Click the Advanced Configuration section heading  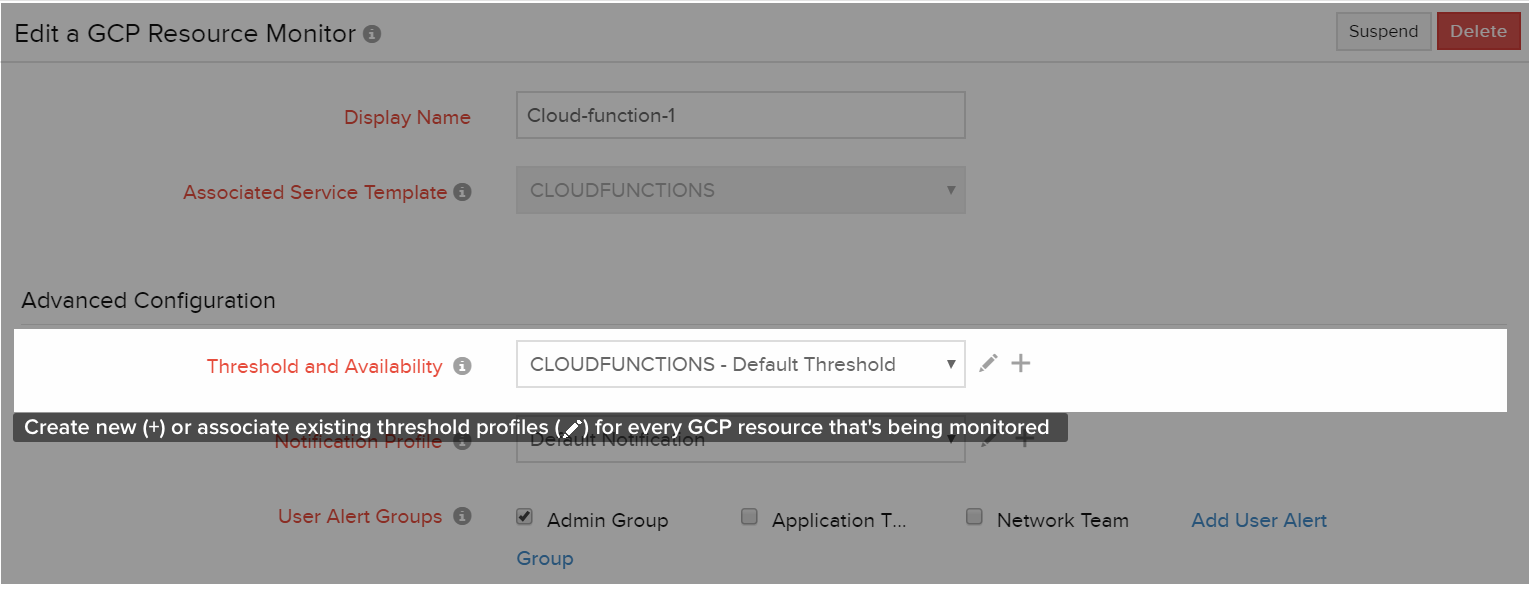point(148,300)
